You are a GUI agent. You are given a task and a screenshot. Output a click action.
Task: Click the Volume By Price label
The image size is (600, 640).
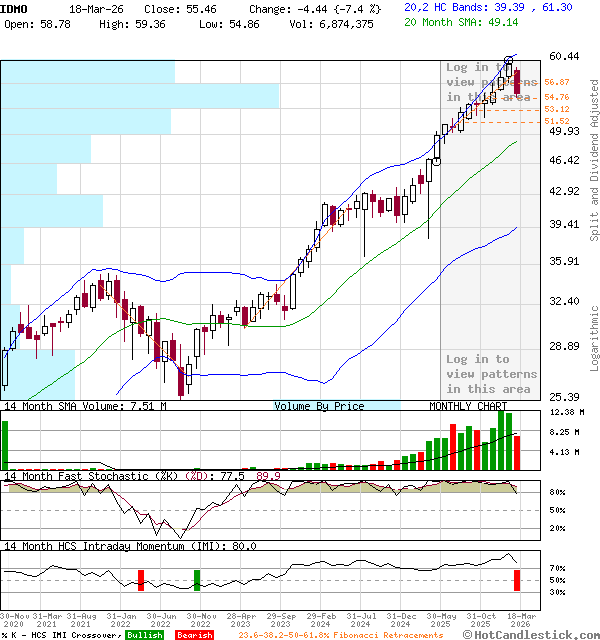319,407
